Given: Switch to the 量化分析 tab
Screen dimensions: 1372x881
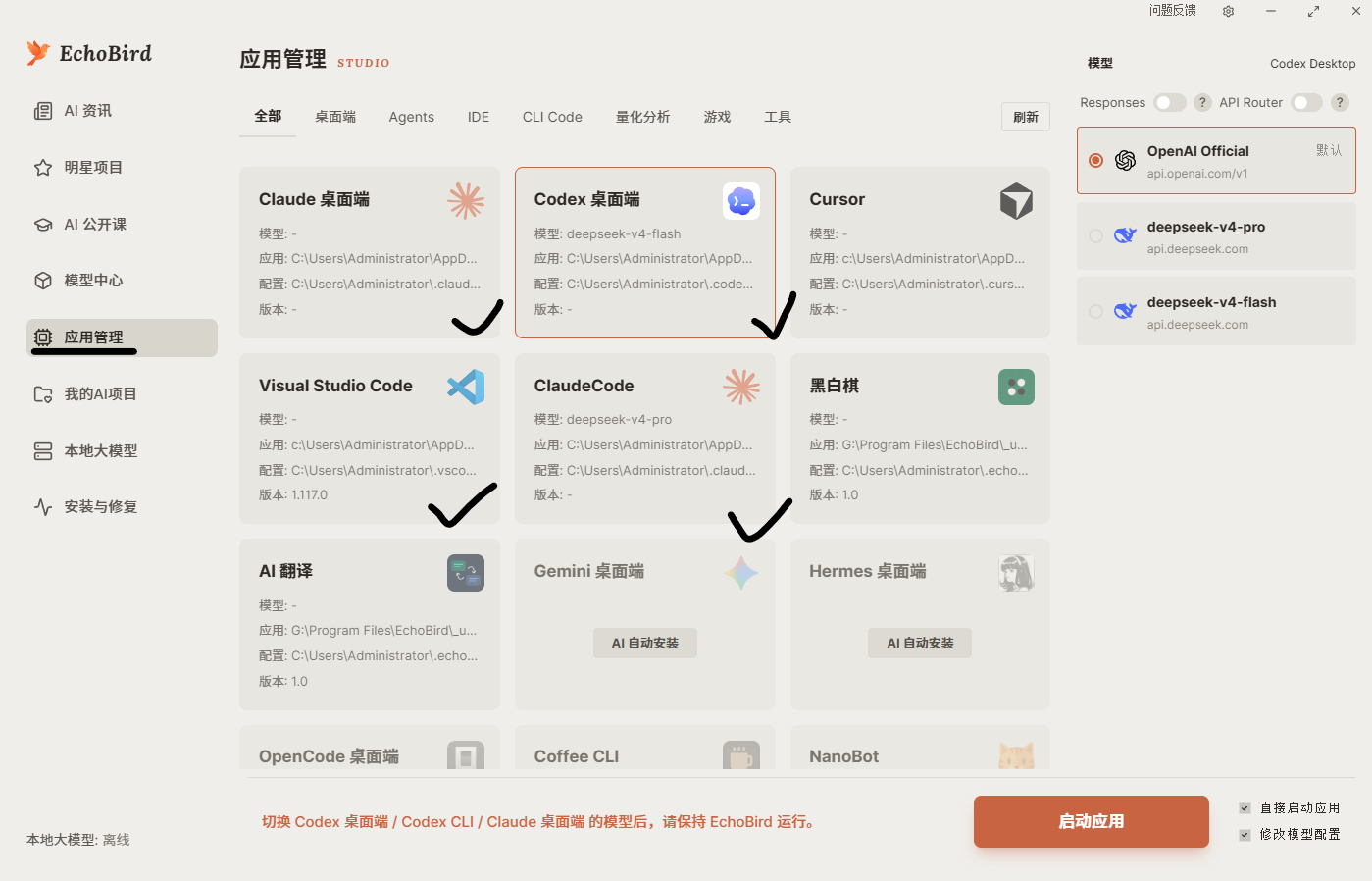Looking at the screenshot, I should point(643,117).
